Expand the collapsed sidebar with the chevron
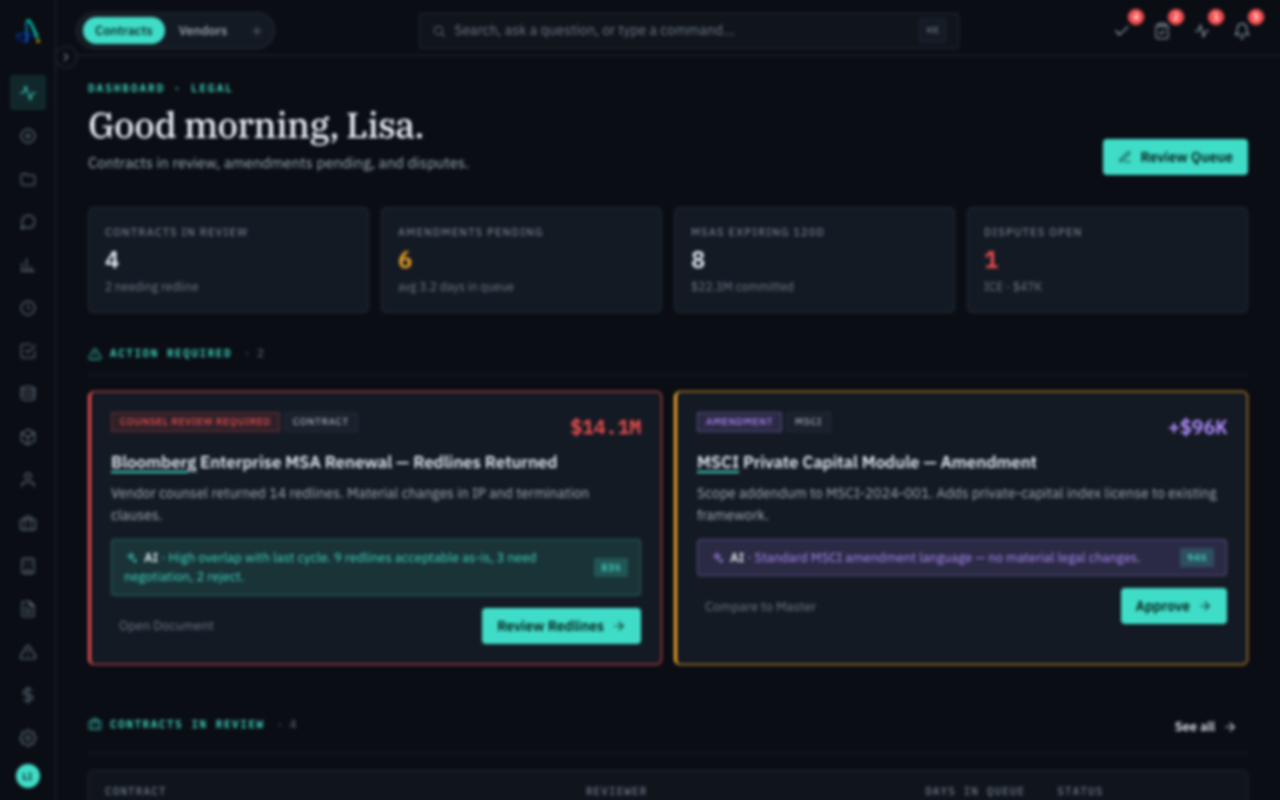This screenshot has width=1280, height=800. point(66,57)
